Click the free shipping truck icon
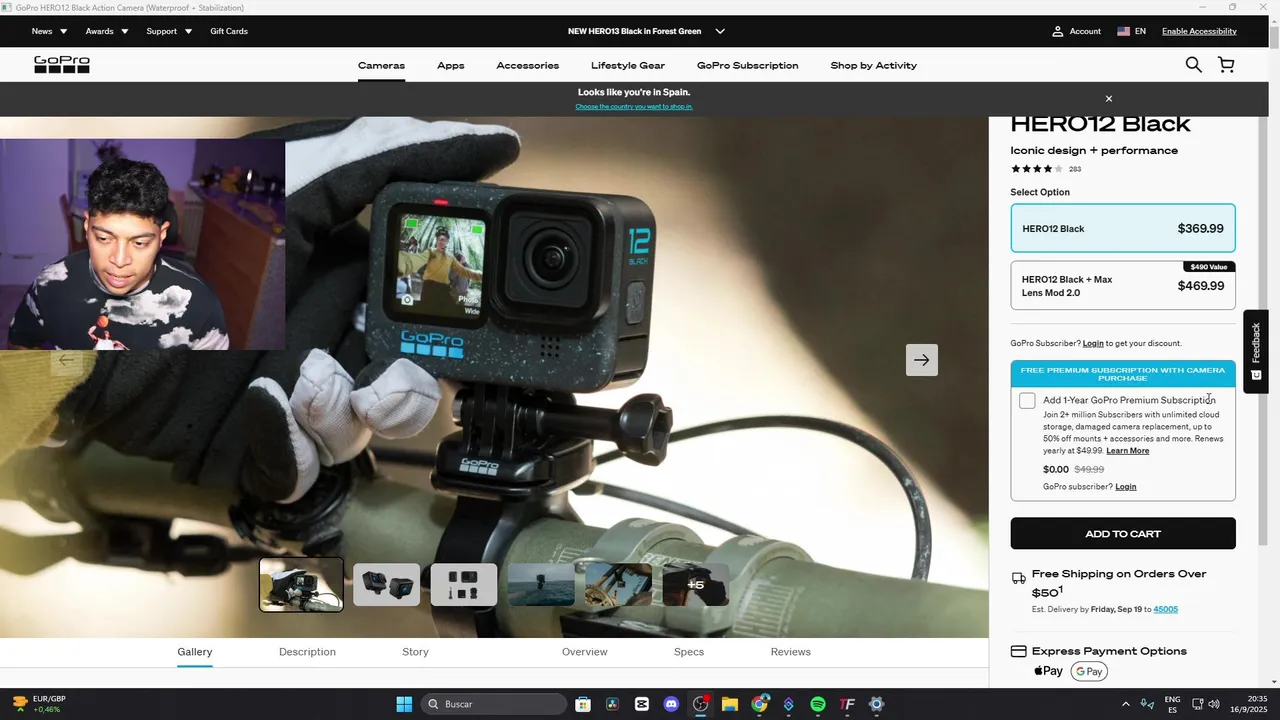The height and width of the screenshot is (720, 1280). (1018, 578)
